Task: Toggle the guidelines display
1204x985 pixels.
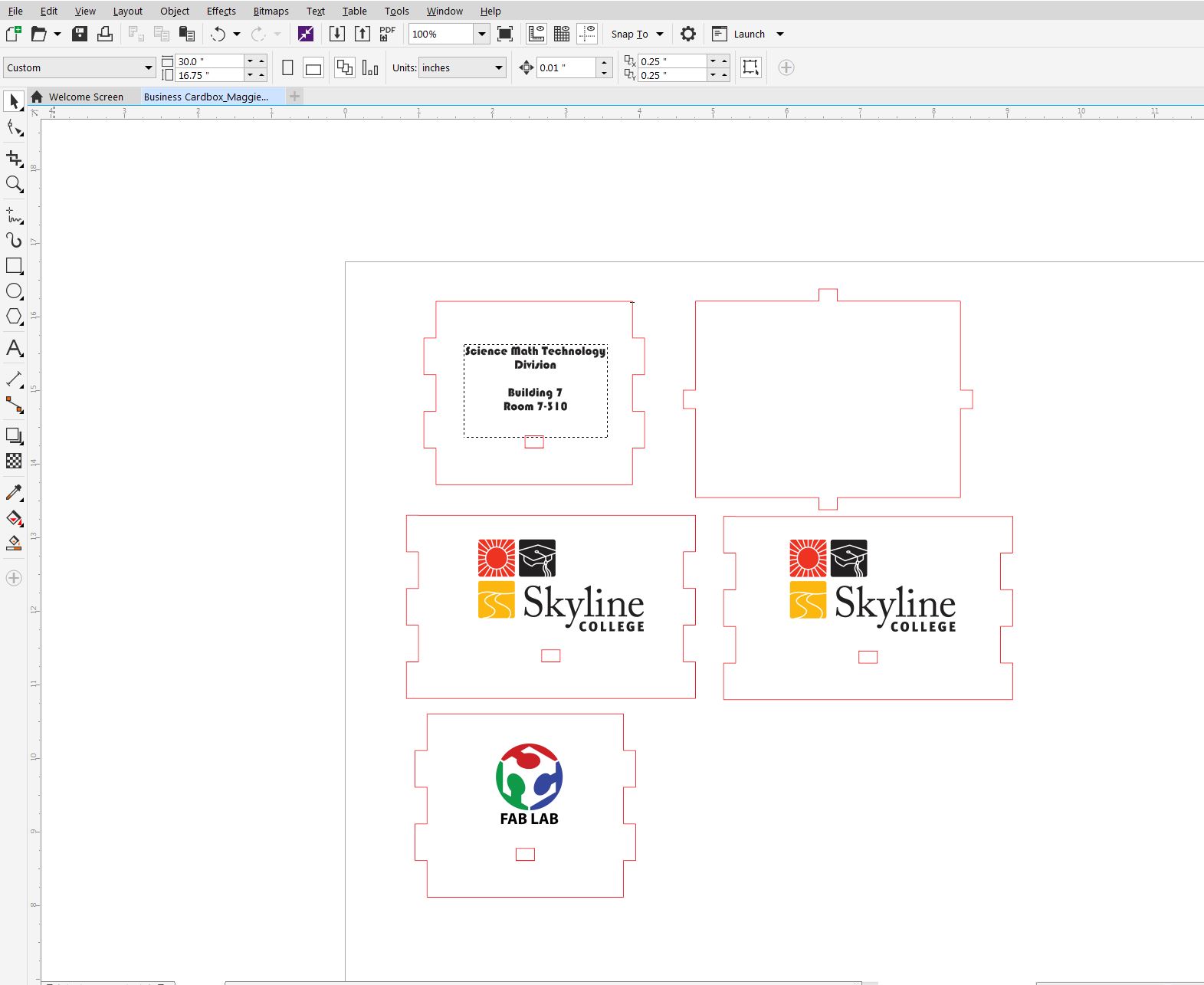Action: pos(587,34)
